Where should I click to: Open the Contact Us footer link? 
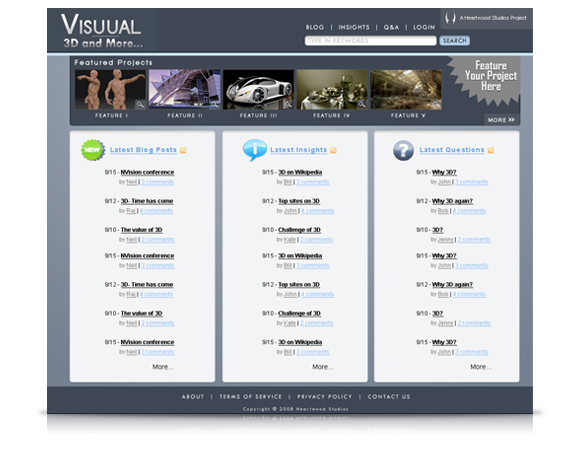389,396
